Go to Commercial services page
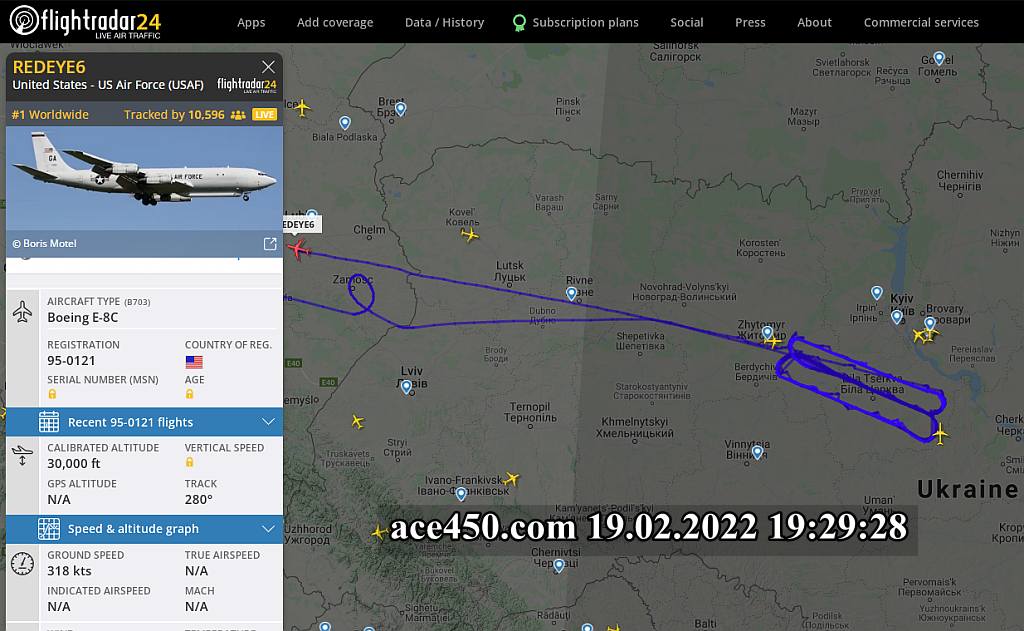The width and height of the screenshot is (1024, 631). point(921,22)
